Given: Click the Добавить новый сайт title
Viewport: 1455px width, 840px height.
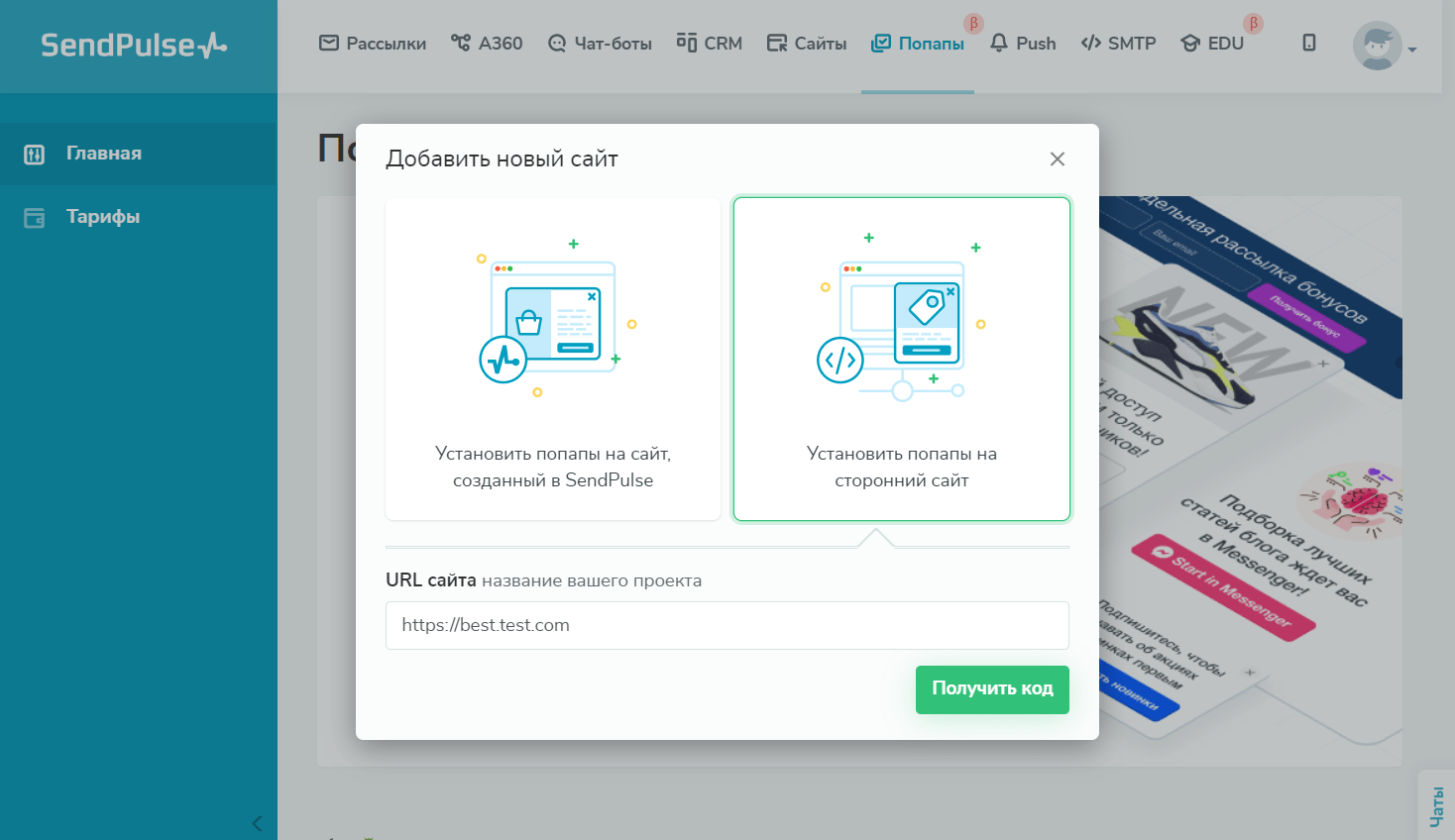Looking at the screenshot, I should click(x=502, y=159).
